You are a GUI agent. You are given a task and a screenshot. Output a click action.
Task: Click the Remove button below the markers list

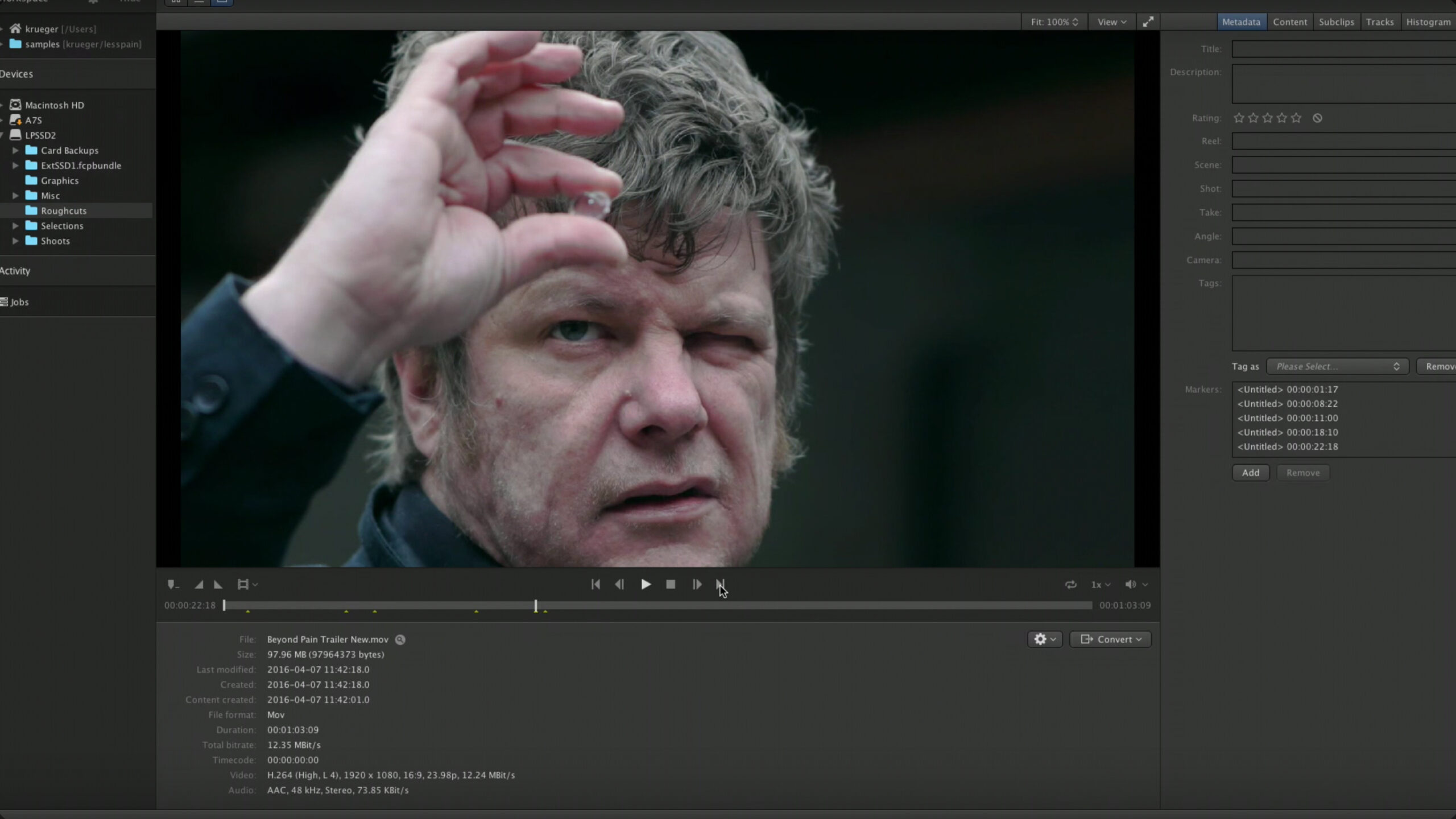1303,473
